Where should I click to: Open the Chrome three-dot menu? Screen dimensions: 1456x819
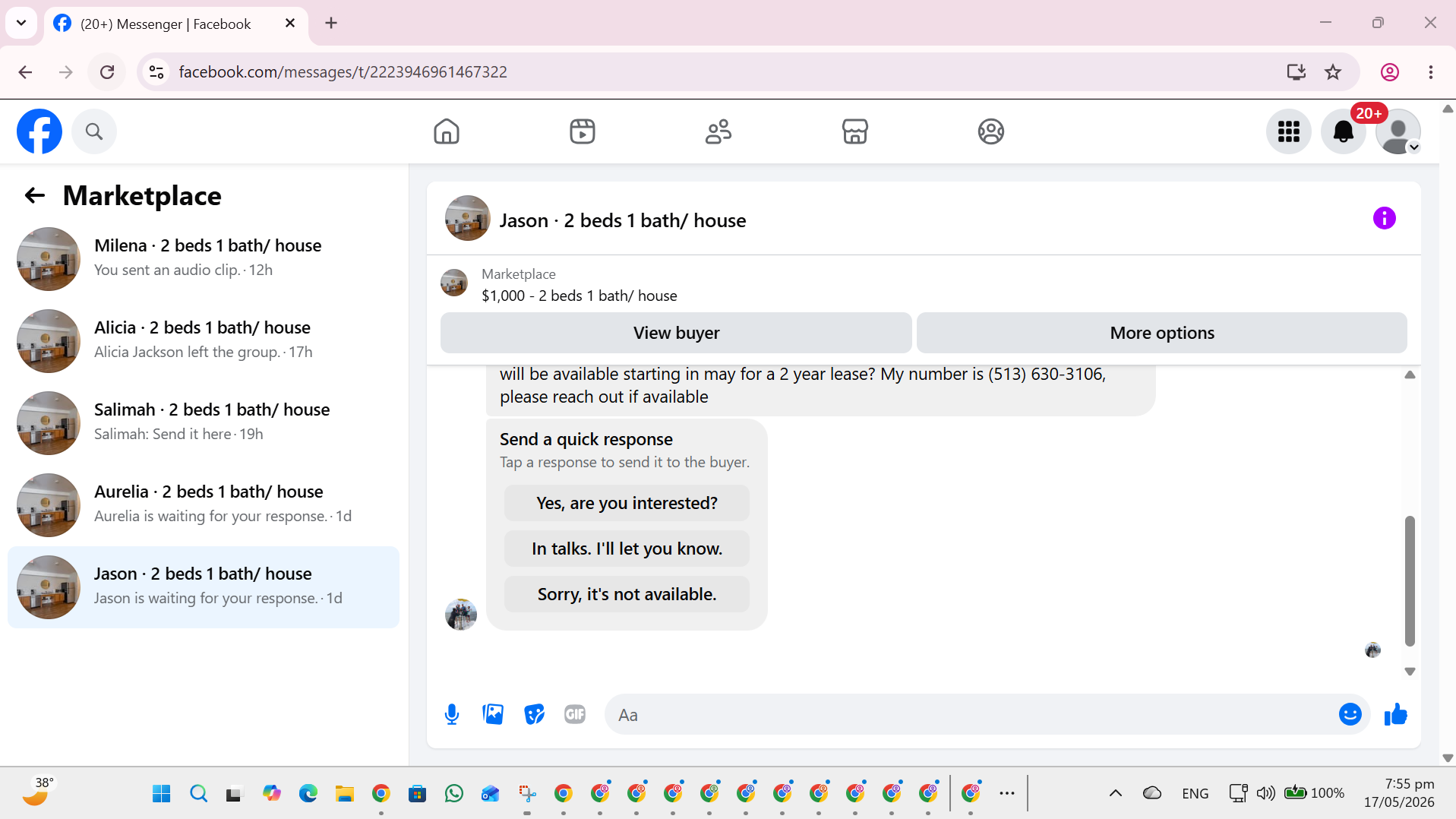1431,72
